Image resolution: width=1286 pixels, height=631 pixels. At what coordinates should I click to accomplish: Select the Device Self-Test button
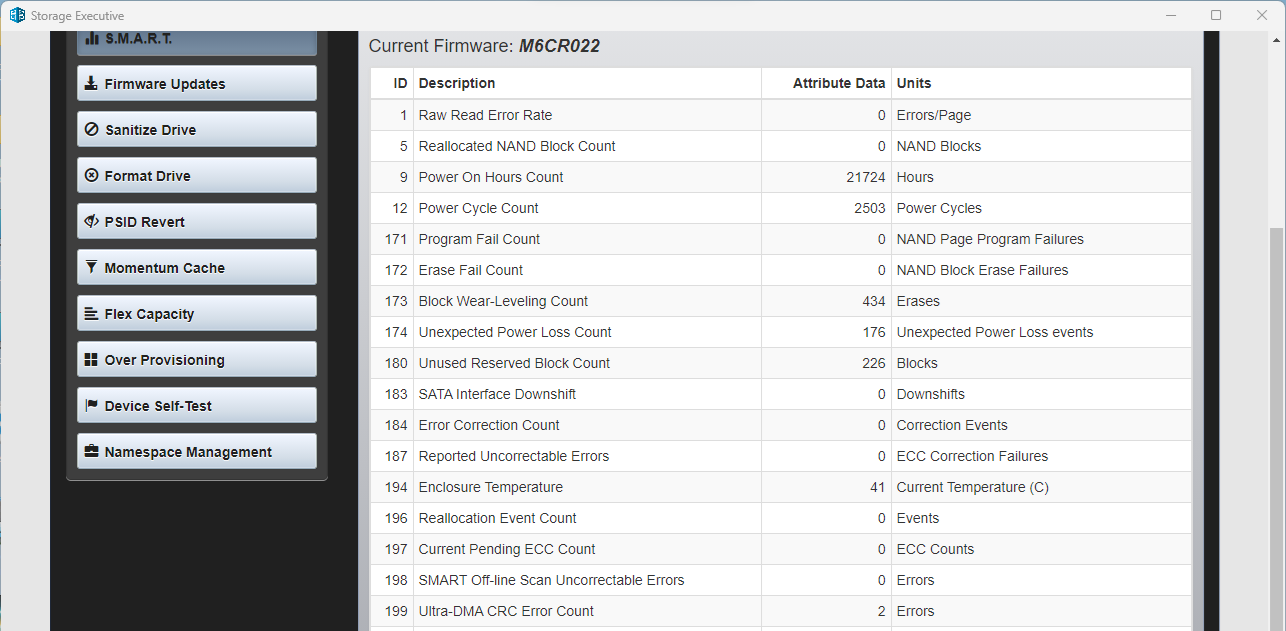[197, 406]
